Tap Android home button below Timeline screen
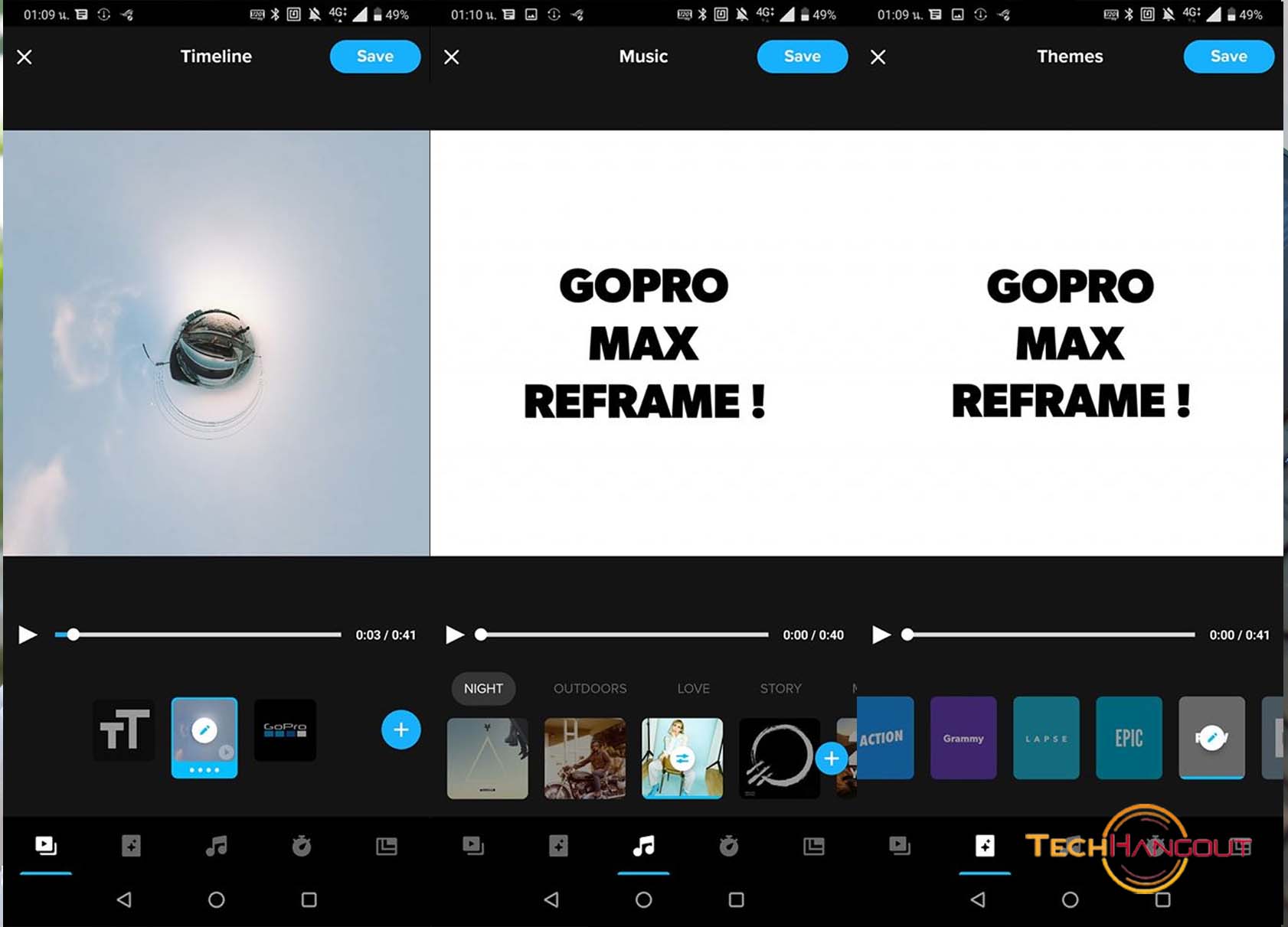 [217, 899]
